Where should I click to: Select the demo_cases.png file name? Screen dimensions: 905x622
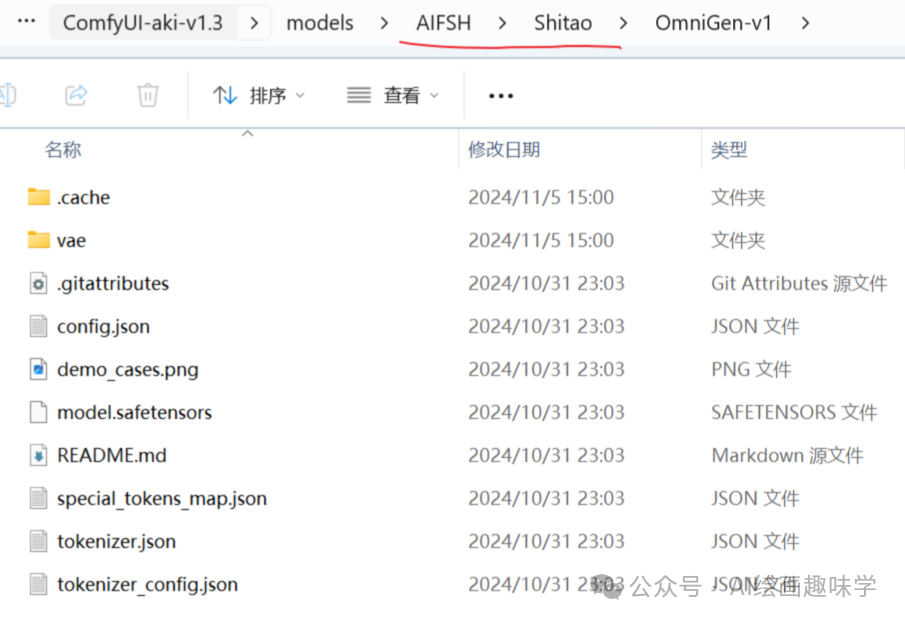tap(128, 369)
